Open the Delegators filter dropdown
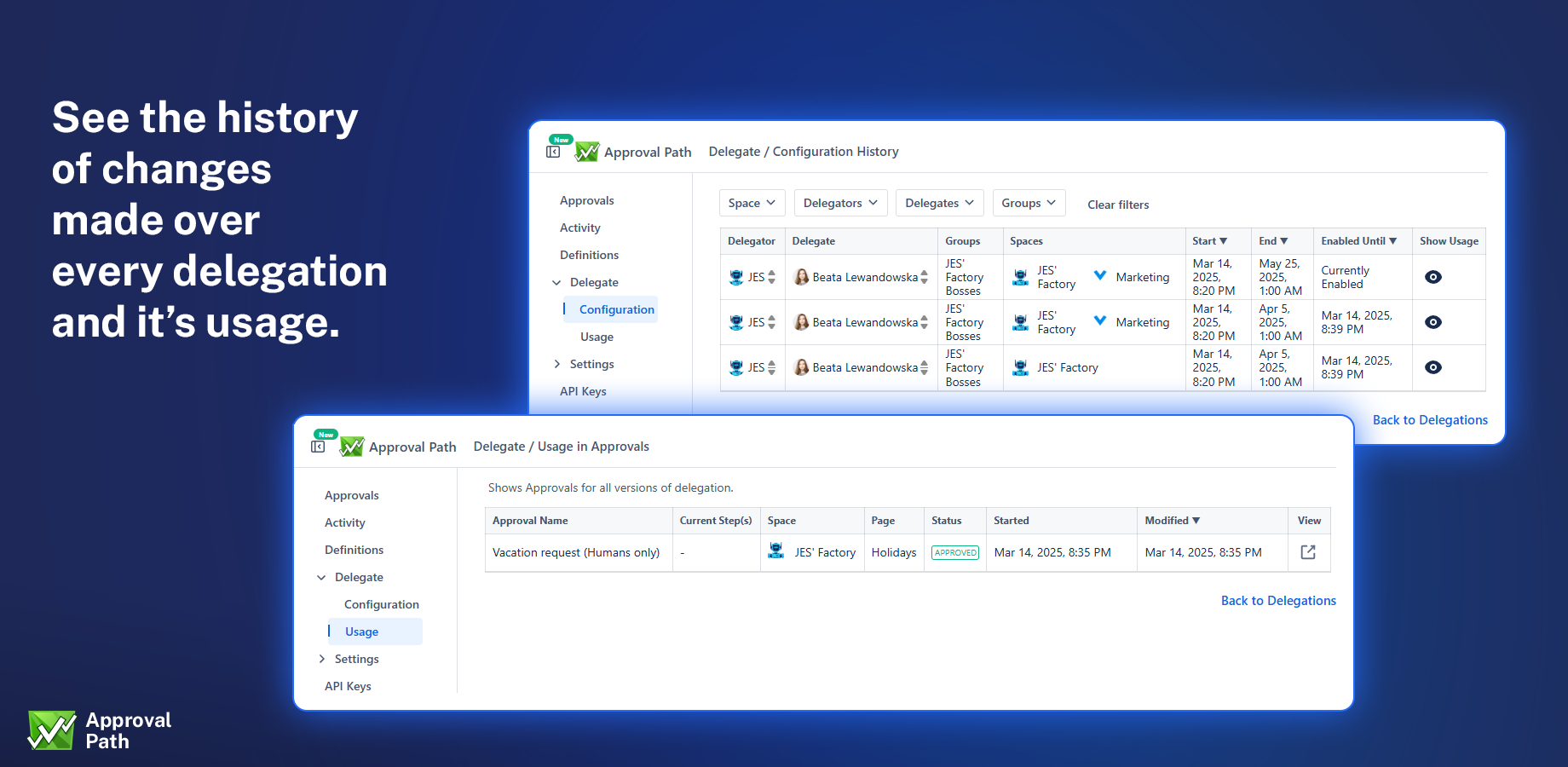The image size is (1568, 767). coord(840,203)
